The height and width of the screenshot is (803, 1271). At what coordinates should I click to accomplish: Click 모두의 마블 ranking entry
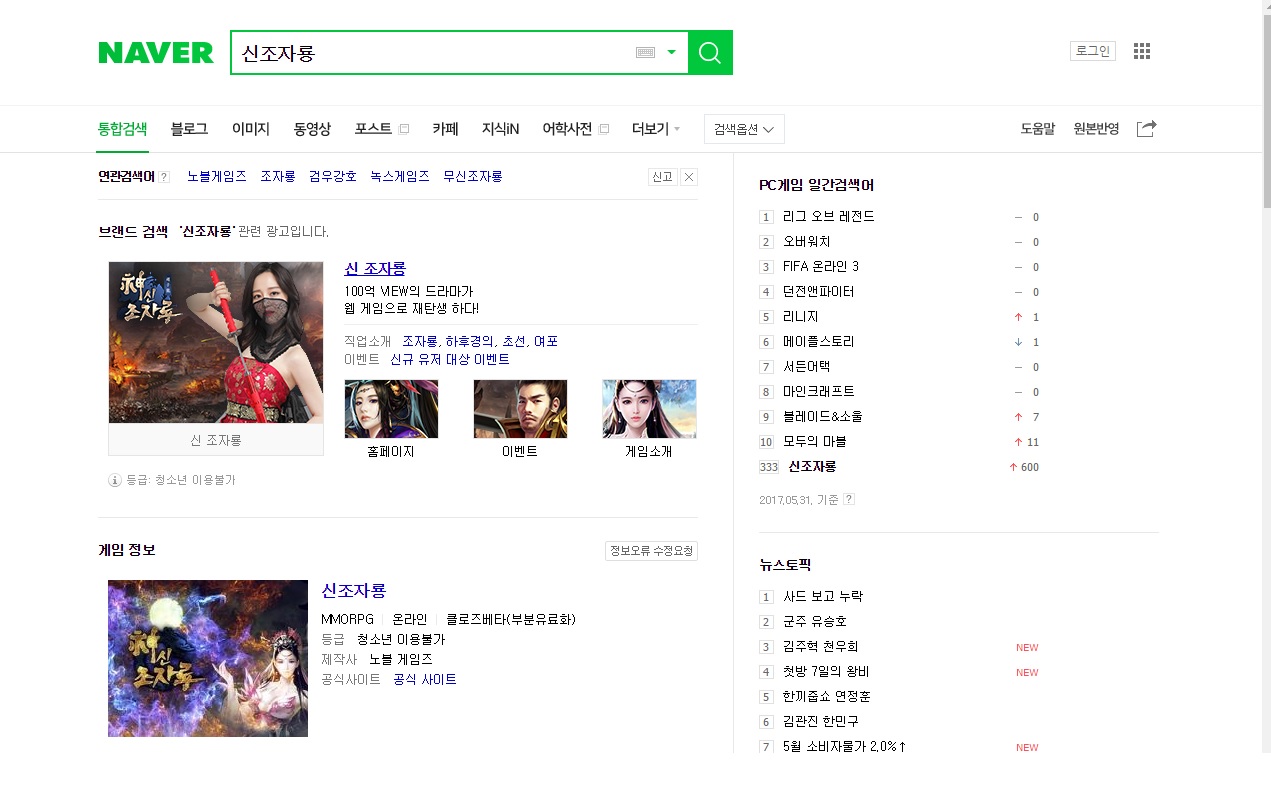(x=813, y=441)
